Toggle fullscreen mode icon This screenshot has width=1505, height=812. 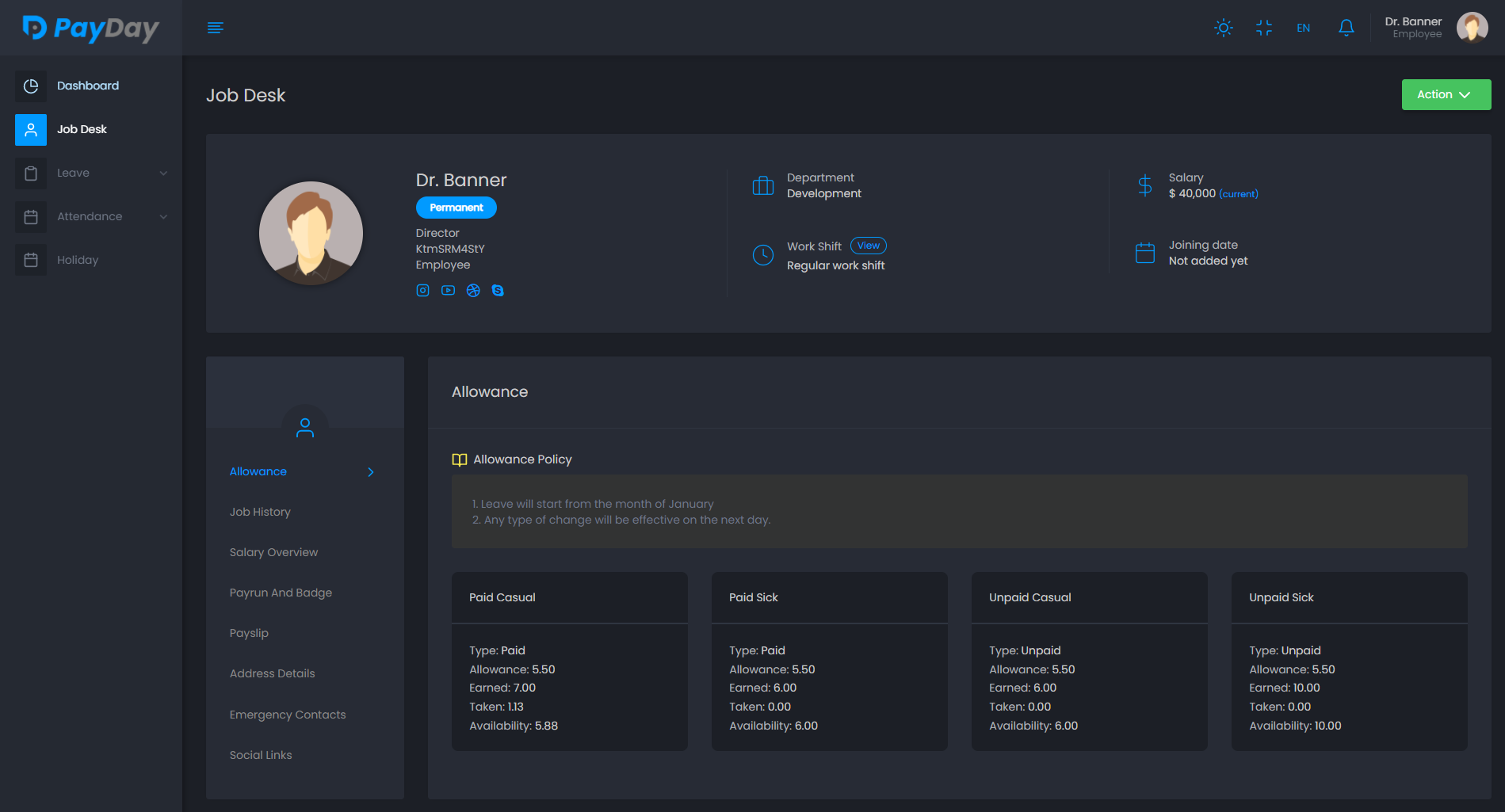pyautogui.click(x=1263, y=28)
